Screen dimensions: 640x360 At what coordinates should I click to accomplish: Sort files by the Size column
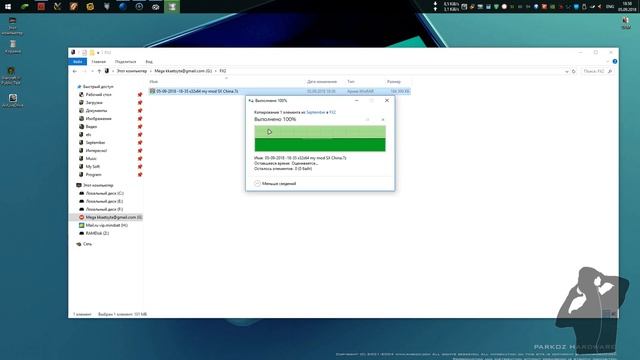(x=393, y=82)
